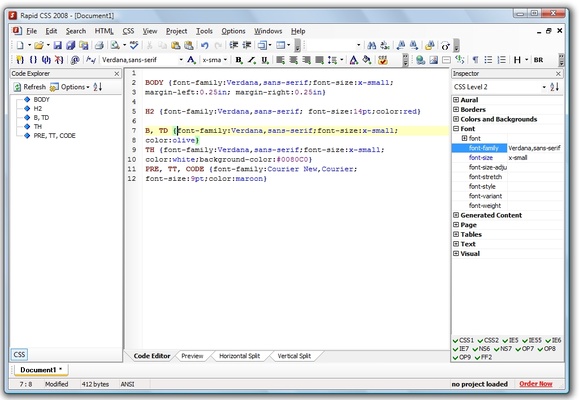Apply Underline with the U icon

(x=264, y=60)
